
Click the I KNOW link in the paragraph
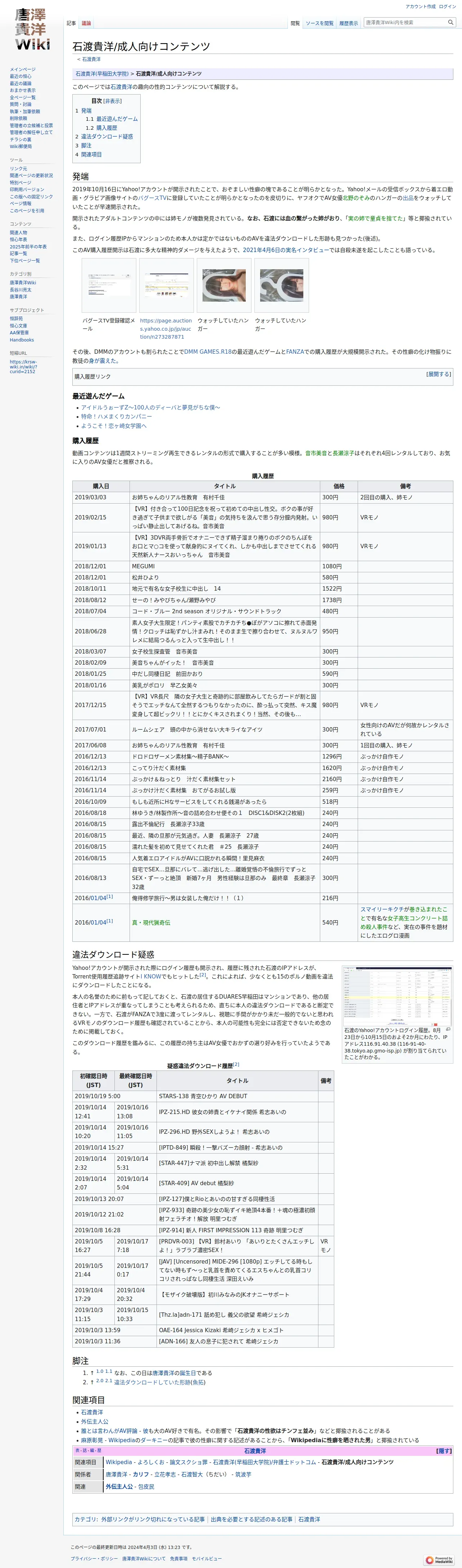(151, 976)
